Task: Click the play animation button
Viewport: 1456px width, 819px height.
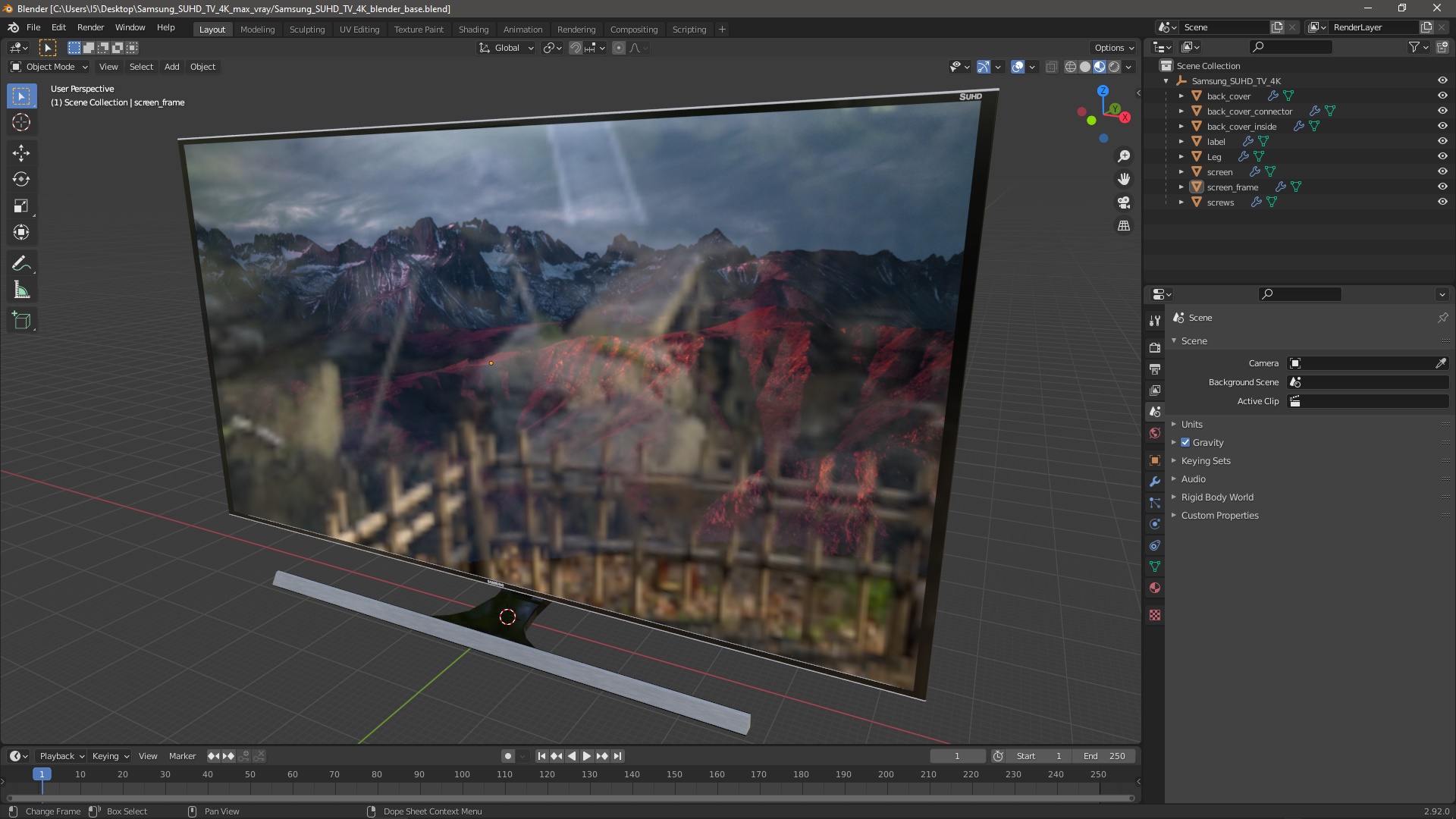Action: (x=587, y=756)
